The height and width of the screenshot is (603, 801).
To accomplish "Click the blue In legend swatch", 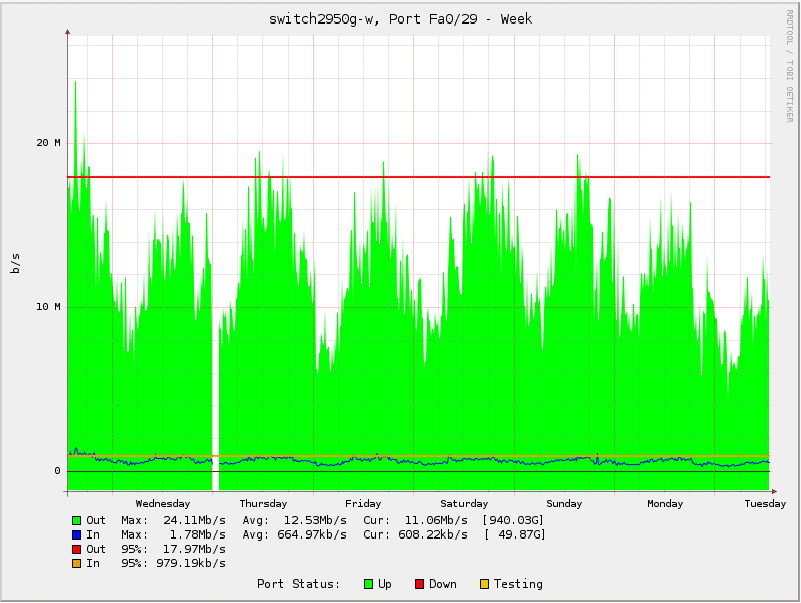I will [x=76, y=535].
